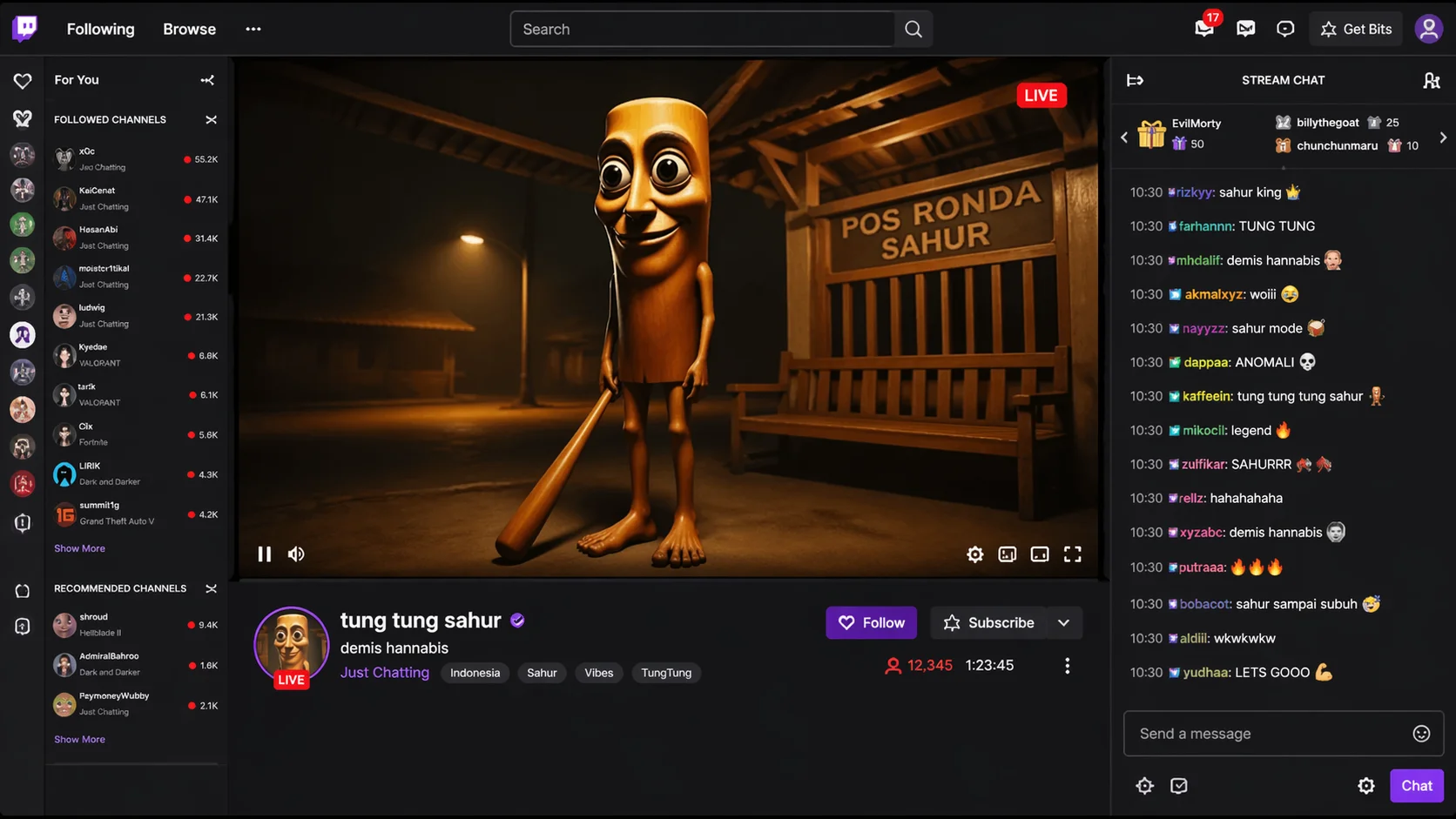The image size is (1456, 819).
Task: Switch player to theatre mode
Action: pyautogui.click(x=1040, y=554)
